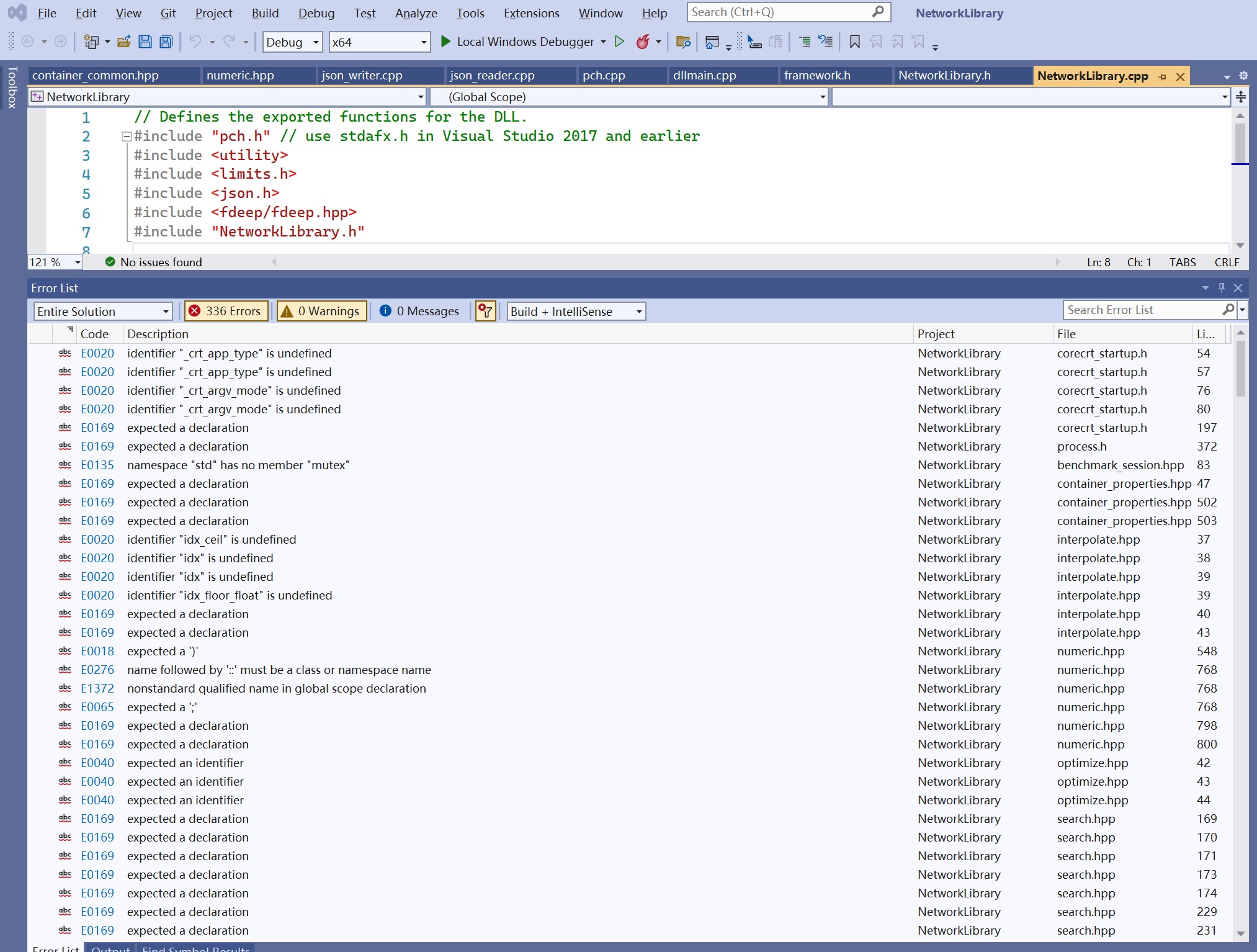Sort by the File column header
Image resolution: width=1257 pixels, height=952 pixels.
pos(1122,334)
